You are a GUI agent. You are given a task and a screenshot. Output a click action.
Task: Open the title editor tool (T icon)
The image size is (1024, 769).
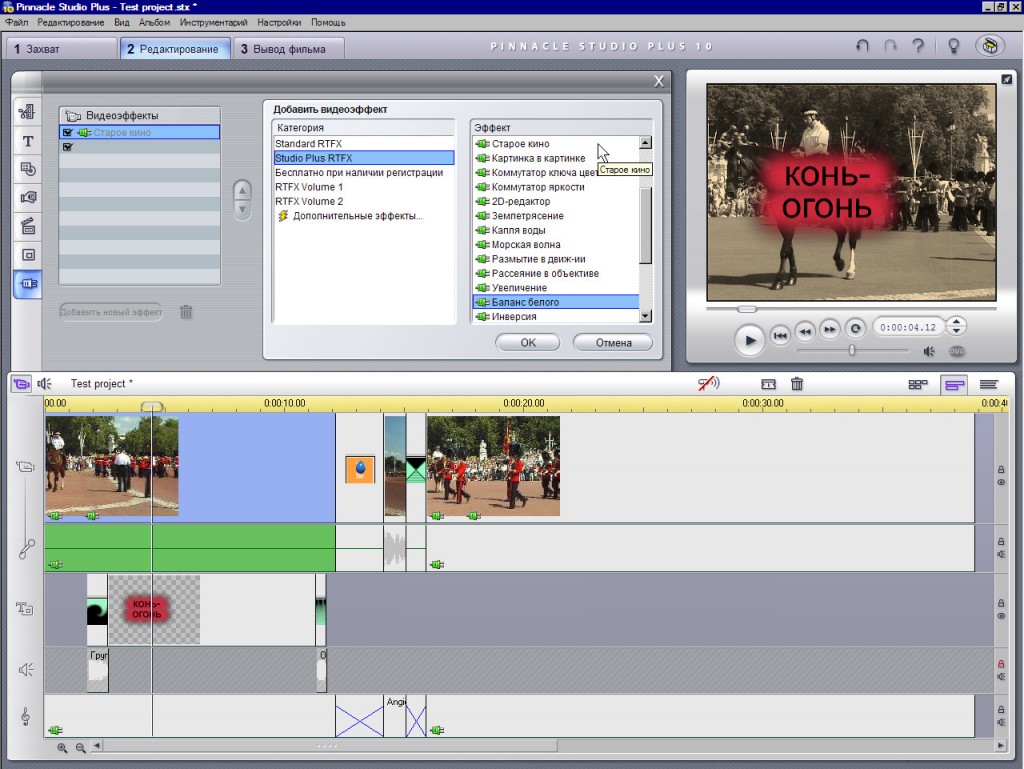[x=27, y=141]
